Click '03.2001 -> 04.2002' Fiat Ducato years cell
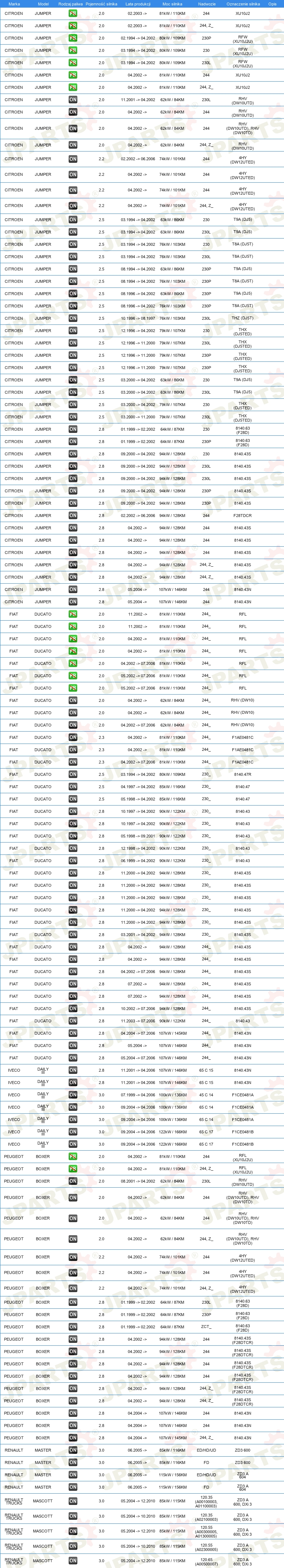This screenshot has width=284, height=1568. click(138, 934)
